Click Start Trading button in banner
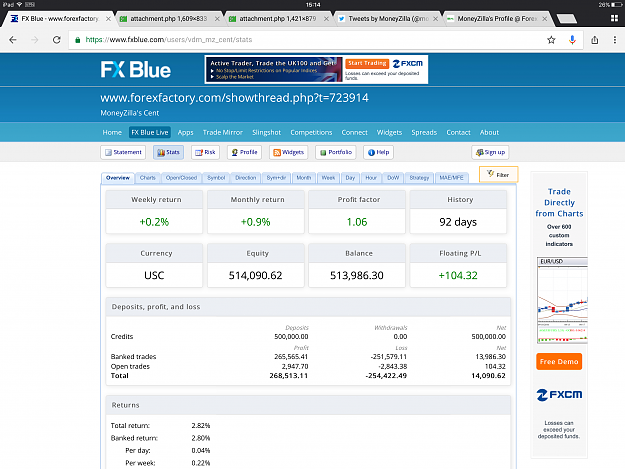The width and height of the screenshot is (625, 469). (x=367, y=63)
